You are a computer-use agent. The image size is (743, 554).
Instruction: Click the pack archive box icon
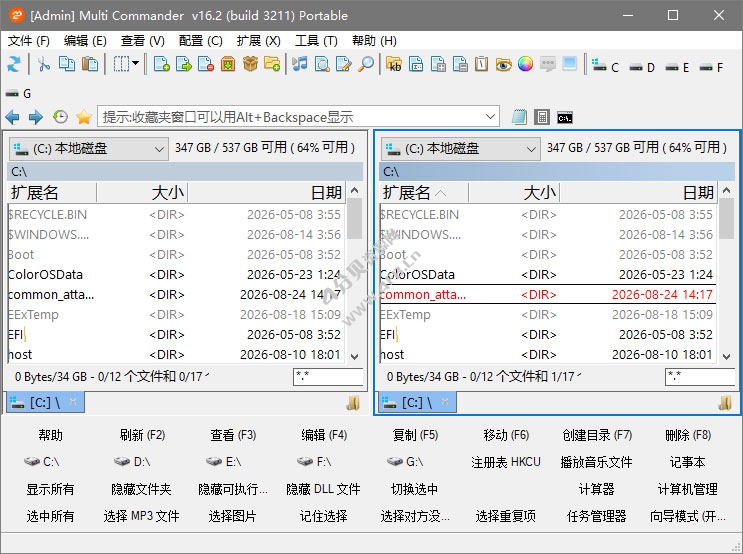pos(228,64)
